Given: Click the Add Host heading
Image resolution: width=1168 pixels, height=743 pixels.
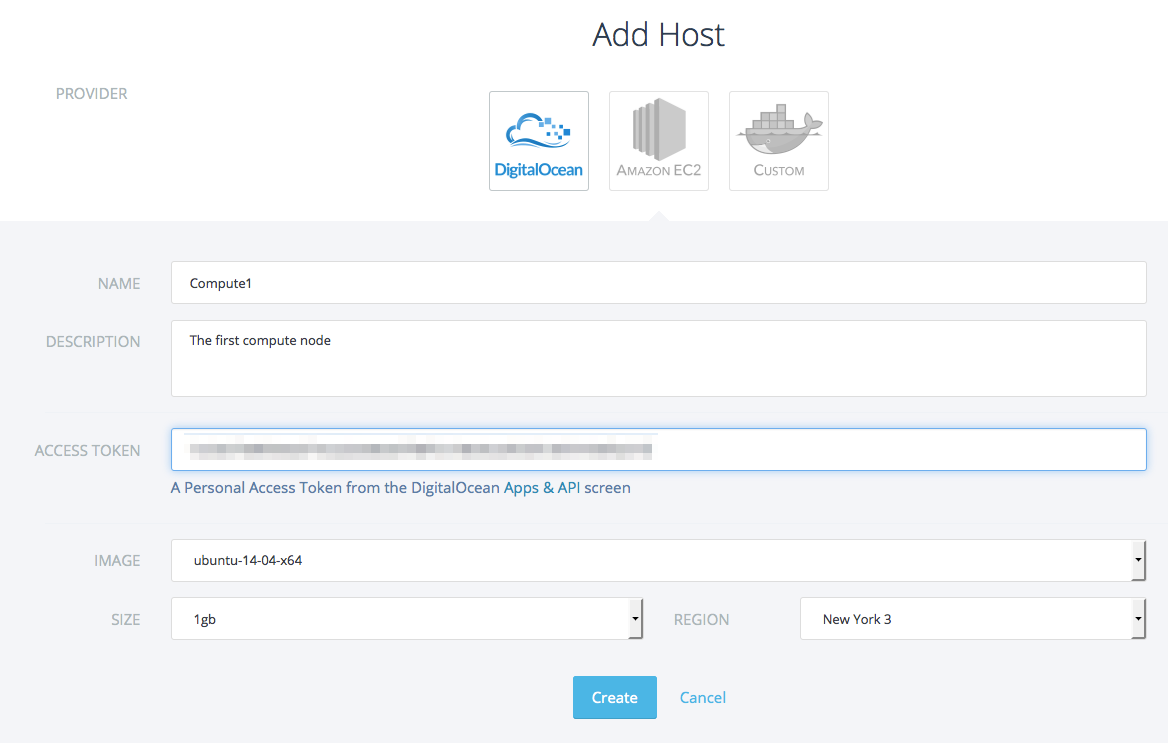Looking at the screenshot, I should click(658, 34).
